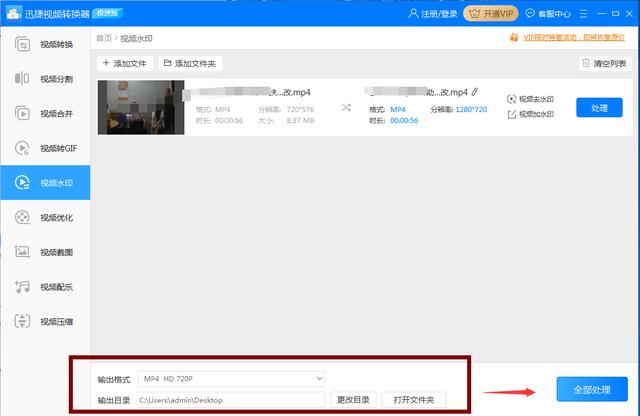Choose 视频加水印 for the video
Viewport: 640px width, 416px height.
click(x=530, y=114)
